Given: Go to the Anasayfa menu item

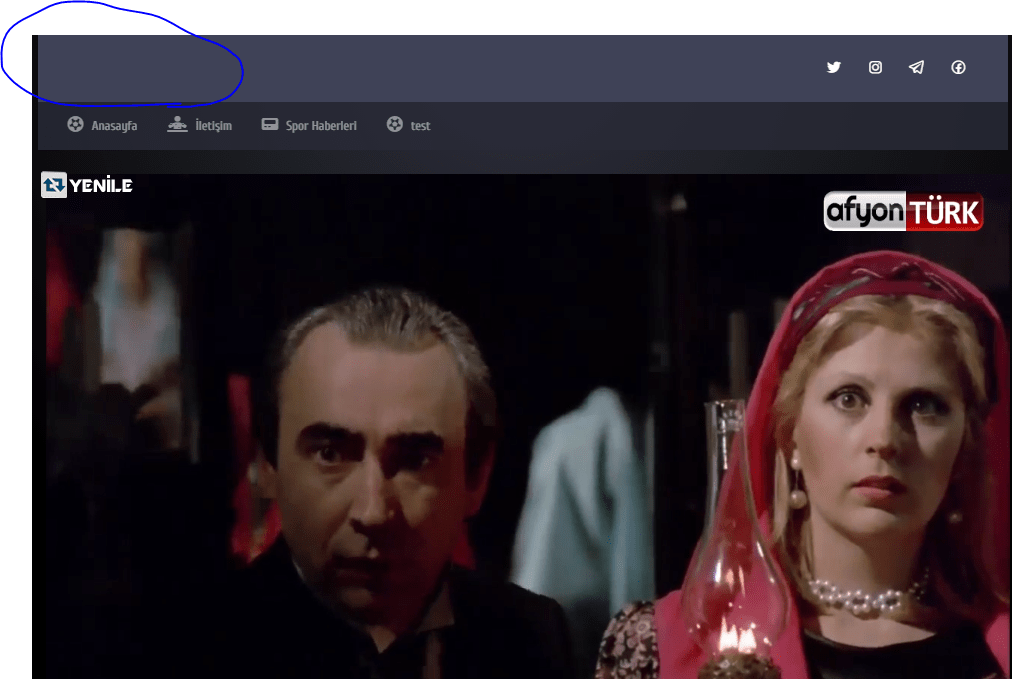Looking at the screenshot, I should 114,126.
